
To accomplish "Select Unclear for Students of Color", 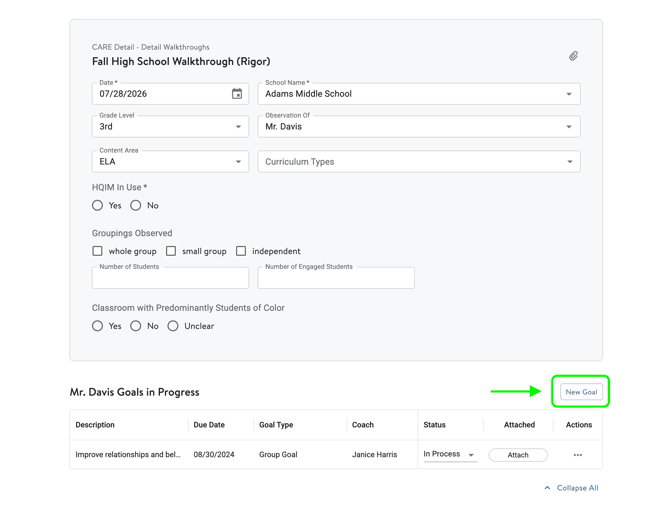I will point(173,326).
